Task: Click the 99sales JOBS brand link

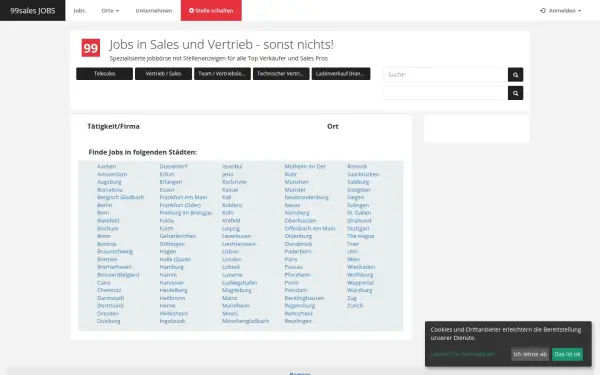Action: [33, 11]
